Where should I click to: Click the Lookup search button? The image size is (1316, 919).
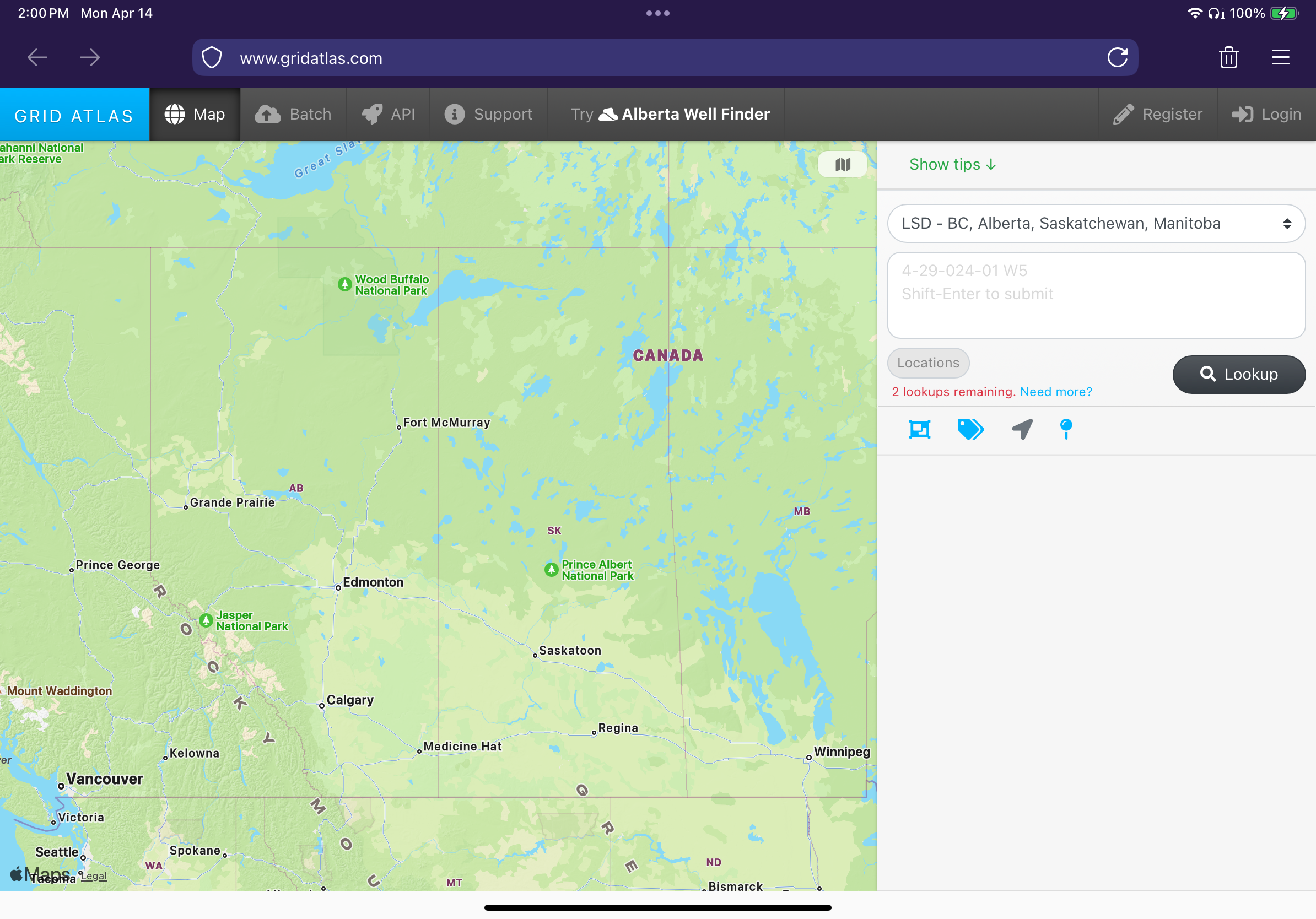point(1239,375)
